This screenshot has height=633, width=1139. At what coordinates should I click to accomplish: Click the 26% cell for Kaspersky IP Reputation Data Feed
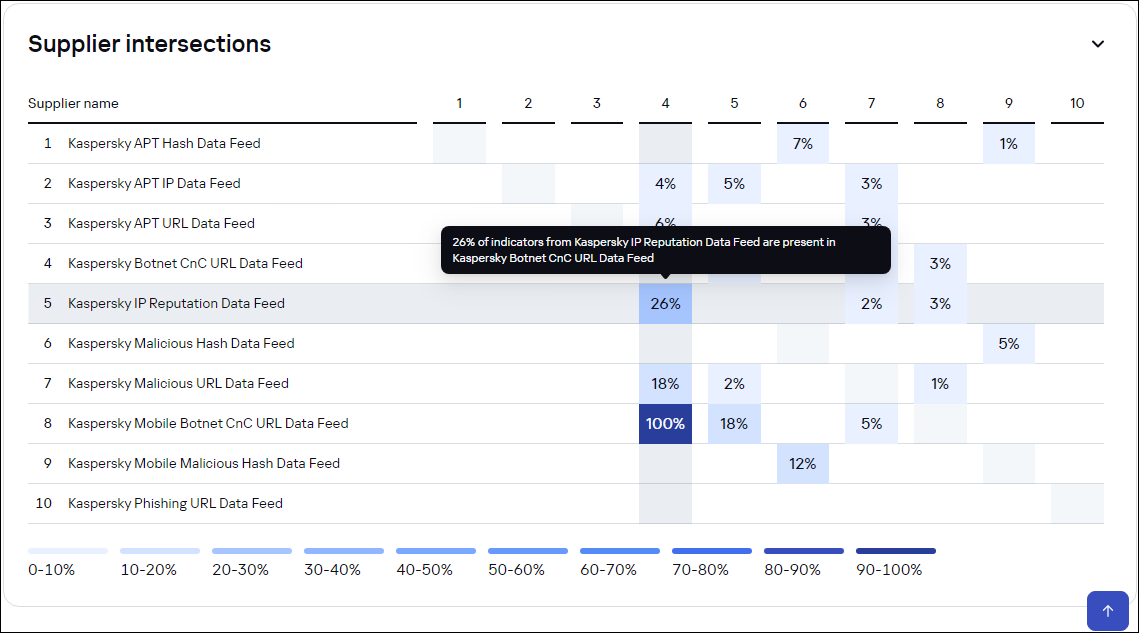pos(665,303)
